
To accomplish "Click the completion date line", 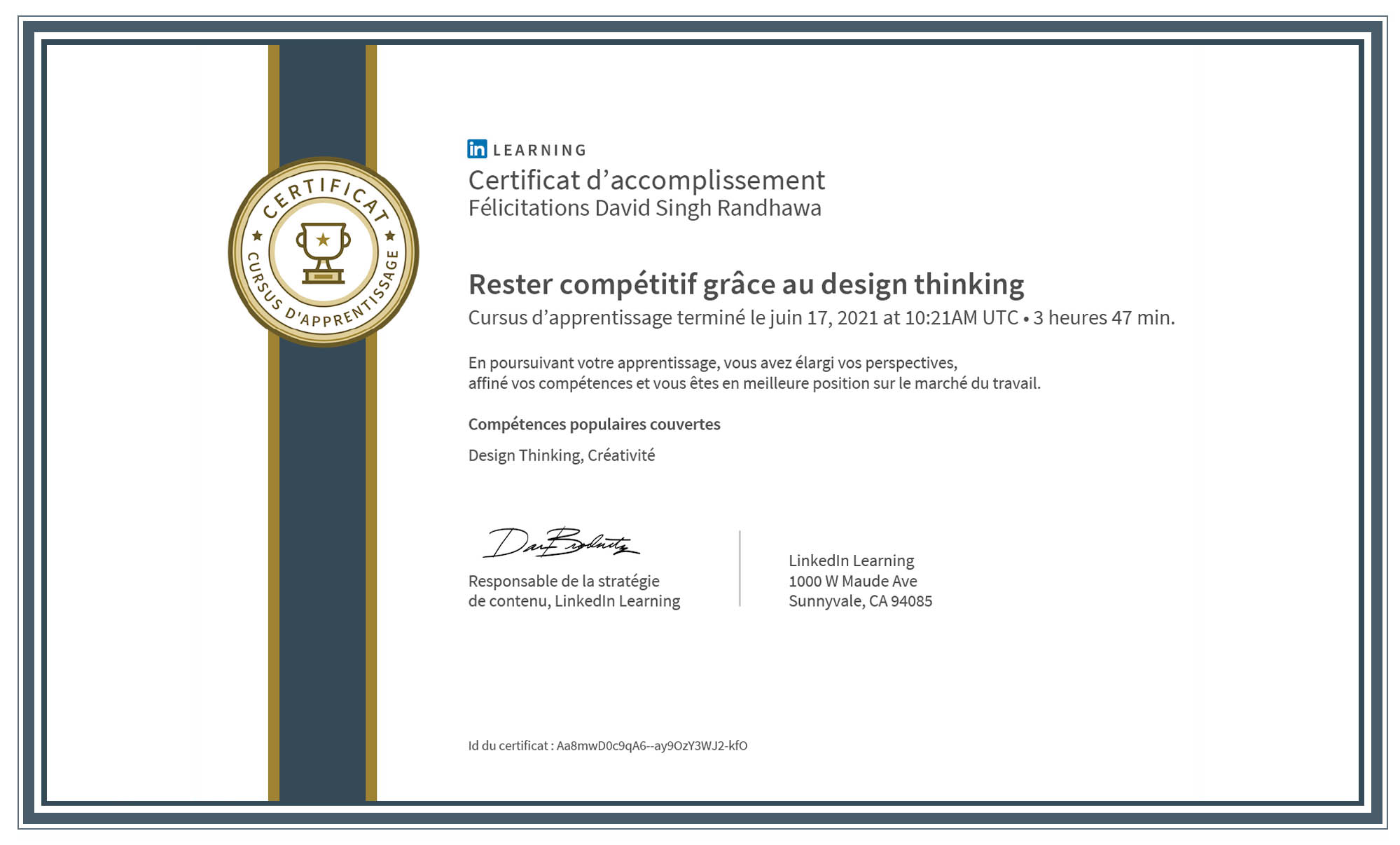I will coord(820,318).
